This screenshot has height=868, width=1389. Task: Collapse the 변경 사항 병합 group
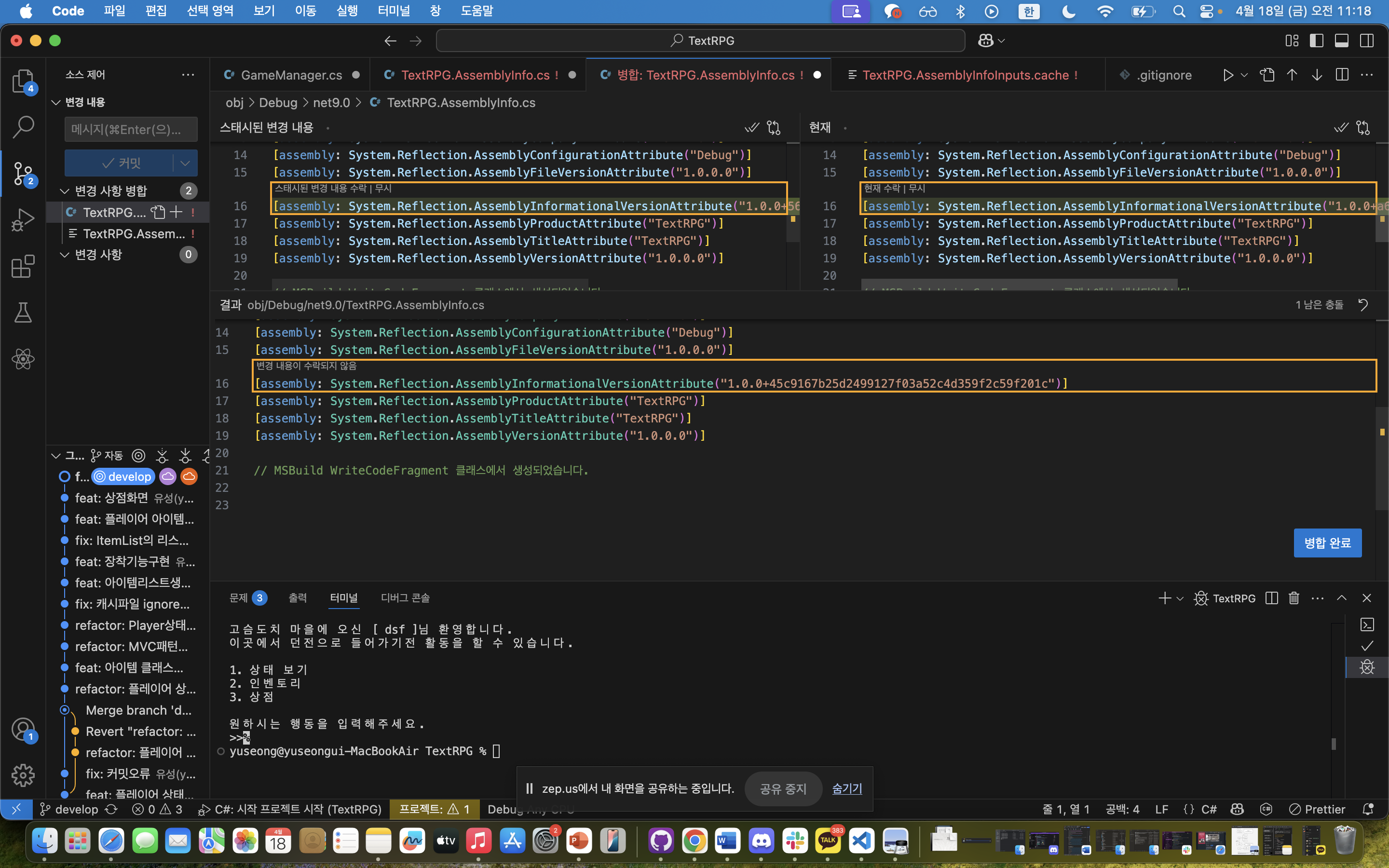click(x=65, y=190)
